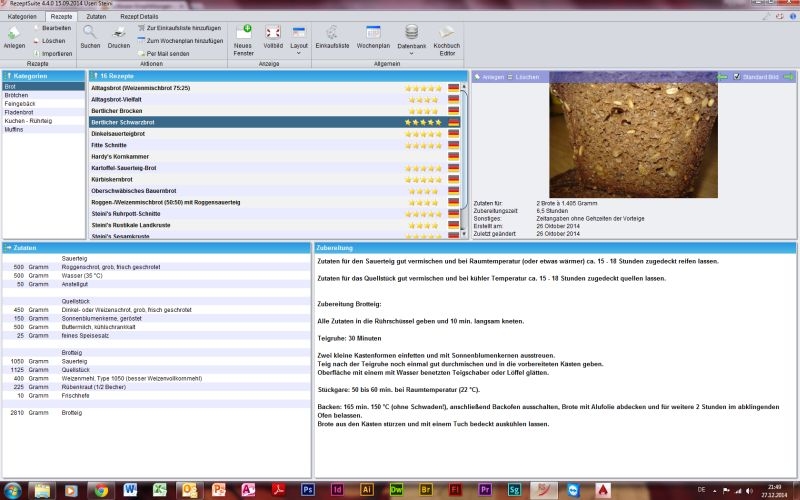Image resolution: width=800 pixels, height=500 pixels.
Task: Click the Drucken printer icon
Action: pos(119,33)
